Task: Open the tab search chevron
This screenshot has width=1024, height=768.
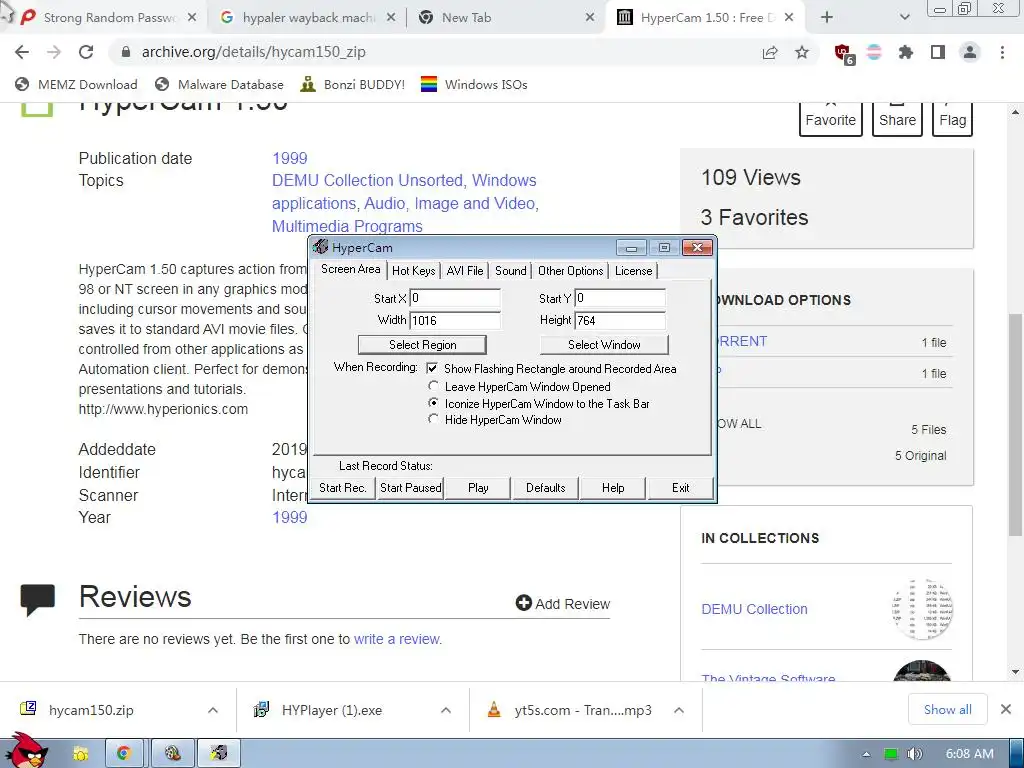Action: (904, 18)
